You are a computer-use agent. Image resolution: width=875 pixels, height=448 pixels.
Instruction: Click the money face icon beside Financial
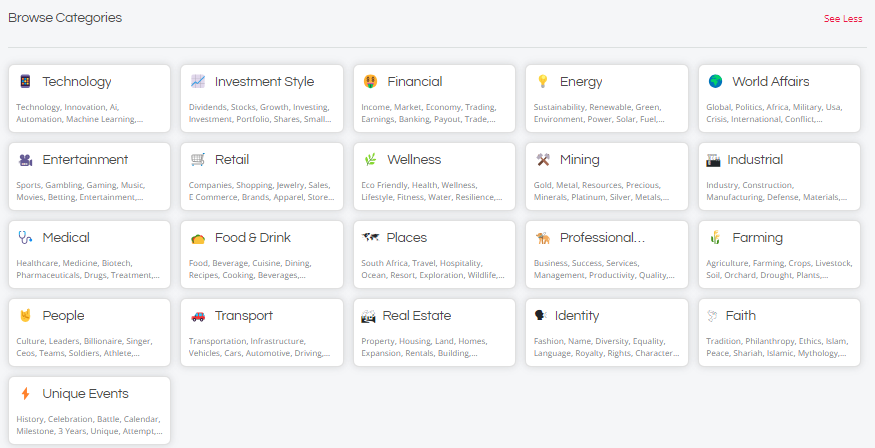370,82
